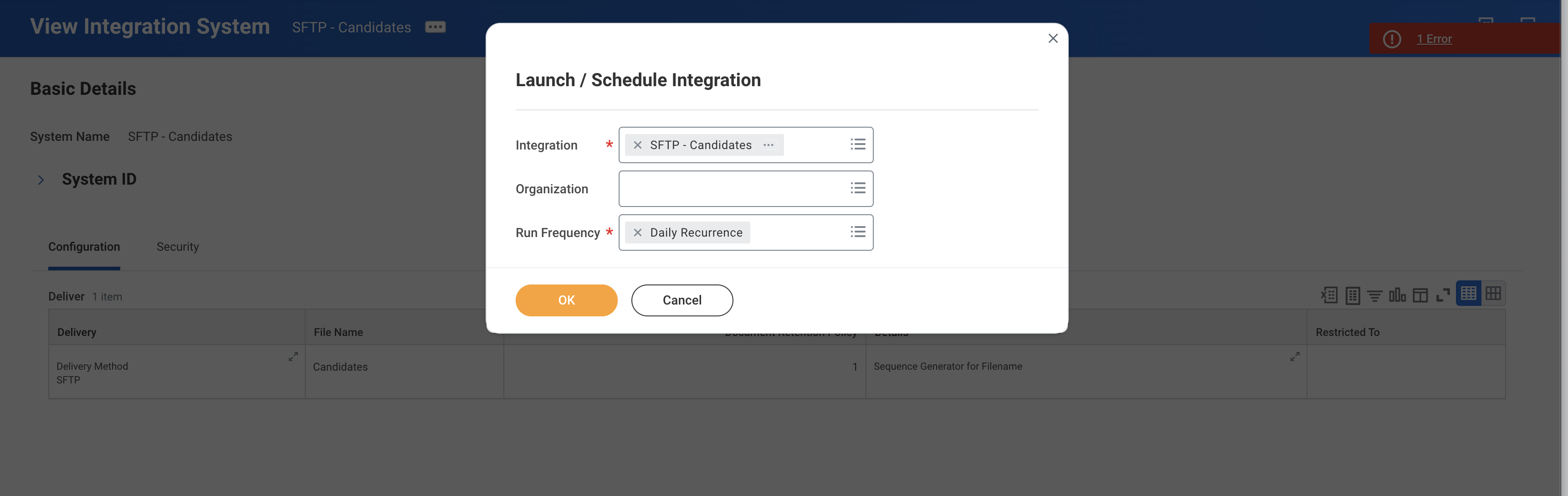Switch to grid view toggle

[1493, 294]
